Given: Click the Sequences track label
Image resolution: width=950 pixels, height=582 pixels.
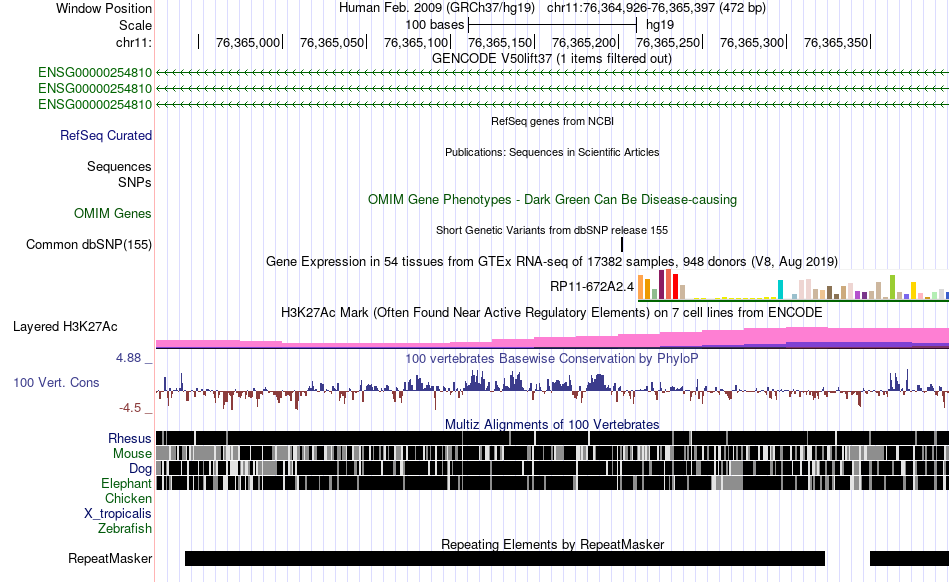Looking at the screenshot, I should click(x=119, y=167).
